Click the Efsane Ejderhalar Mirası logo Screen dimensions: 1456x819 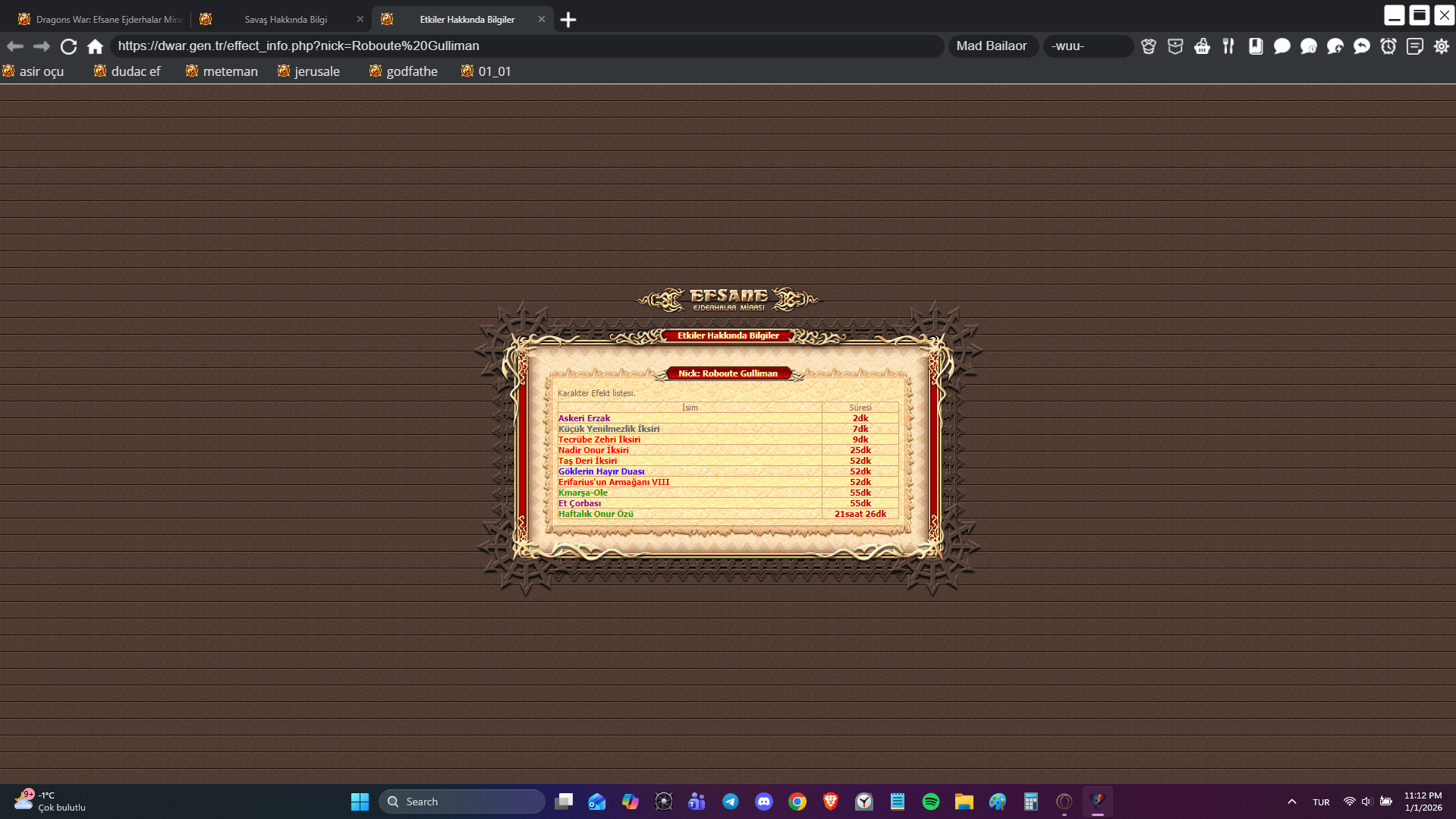click(728, 300)
